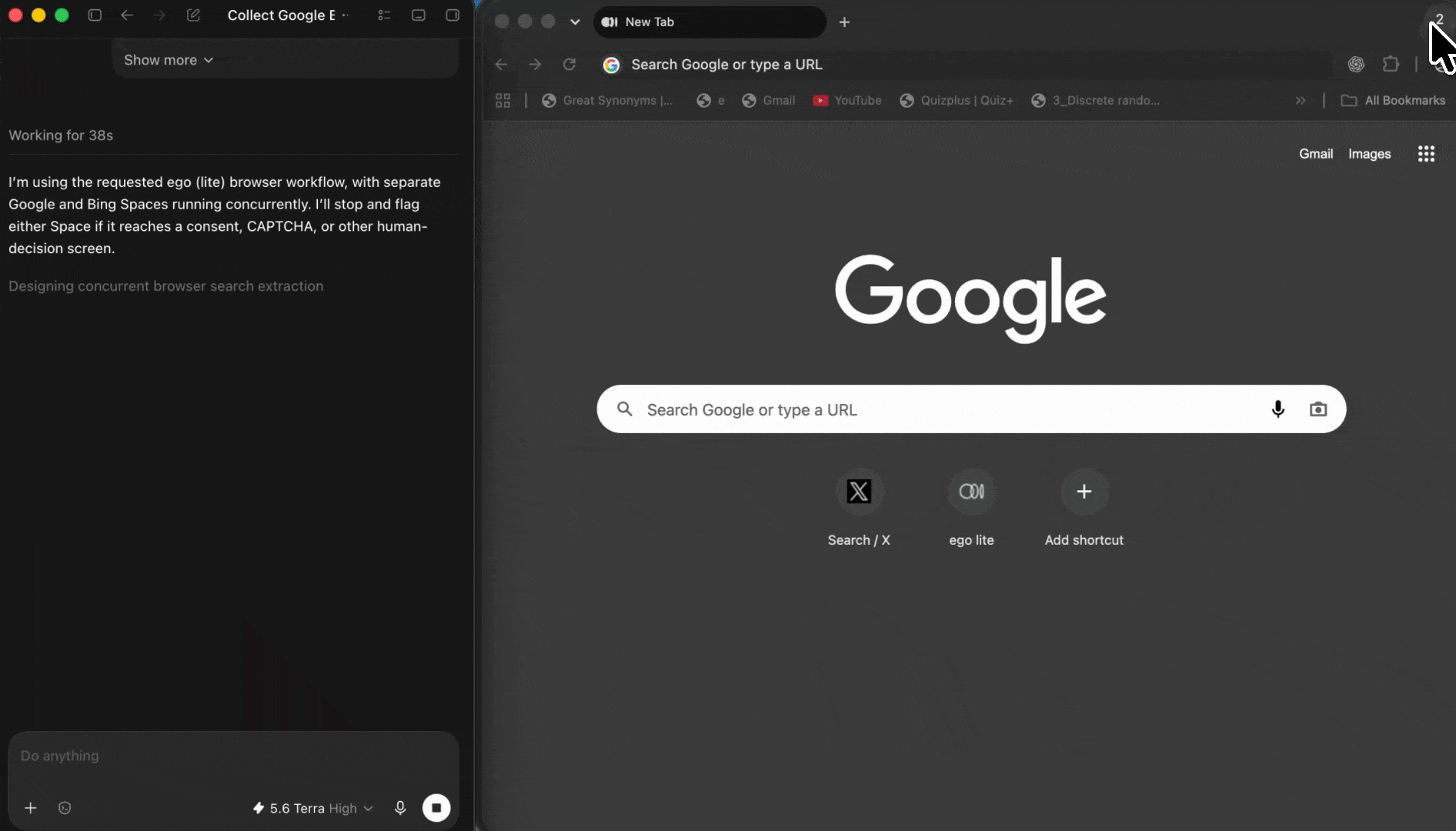Show more bookmarks with double chevron
Viewport: 1456px width, 831px height.
coord(1301,101)
